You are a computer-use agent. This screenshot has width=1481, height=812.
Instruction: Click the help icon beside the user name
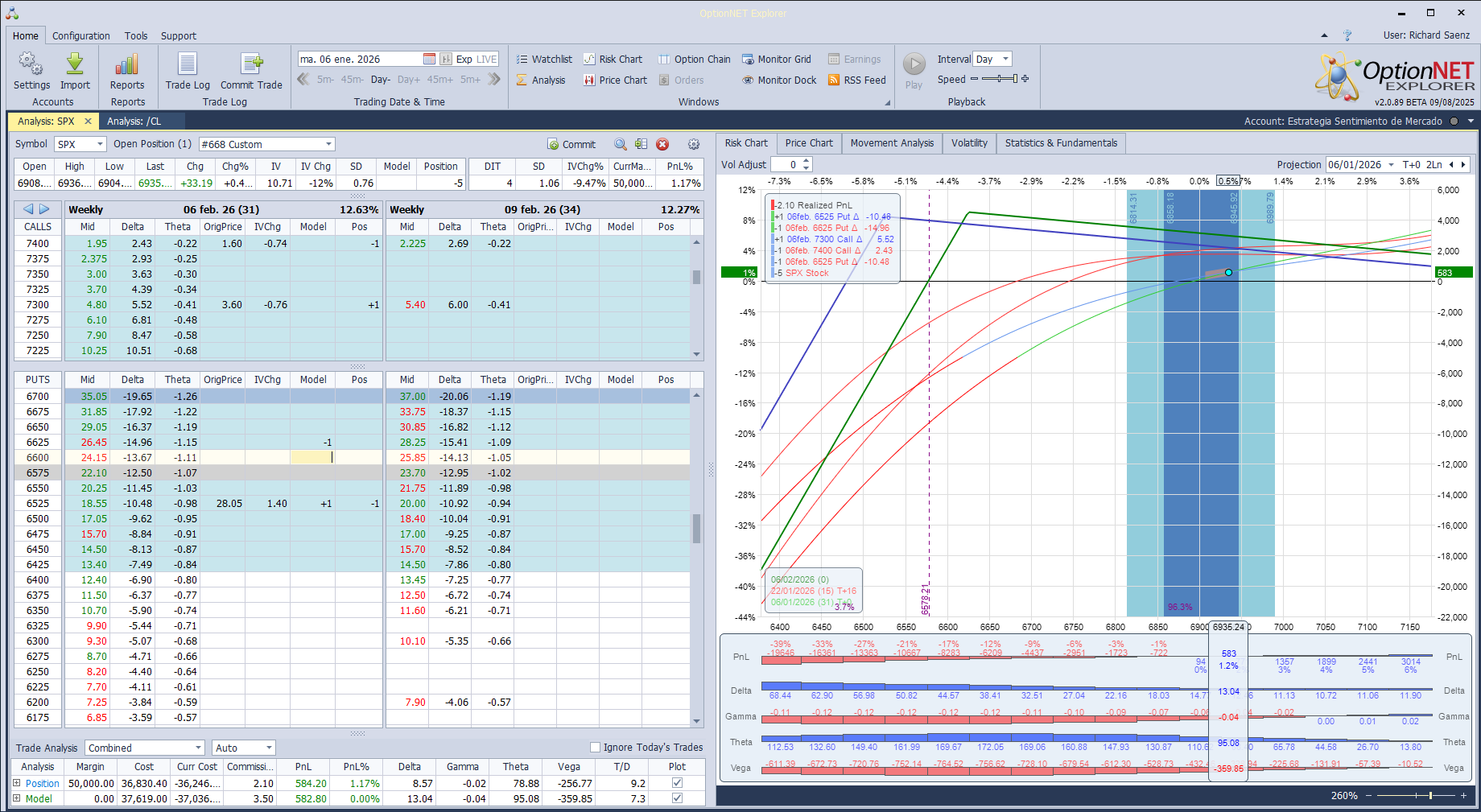(x=1347, y=35)
